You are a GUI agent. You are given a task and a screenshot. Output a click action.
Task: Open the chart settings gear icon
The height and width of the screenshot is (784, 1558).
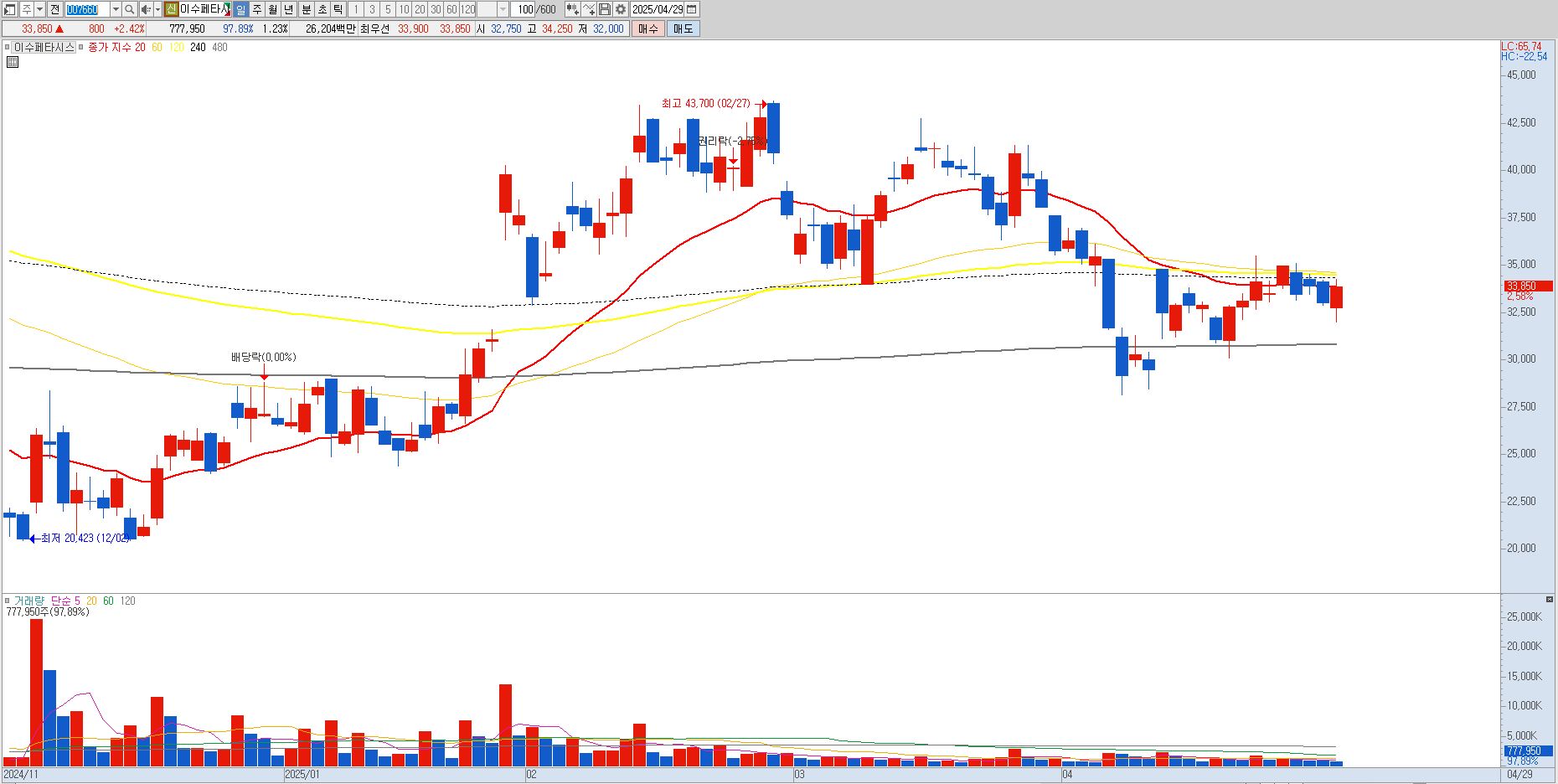pyautogui.click(x=620, y=9)
